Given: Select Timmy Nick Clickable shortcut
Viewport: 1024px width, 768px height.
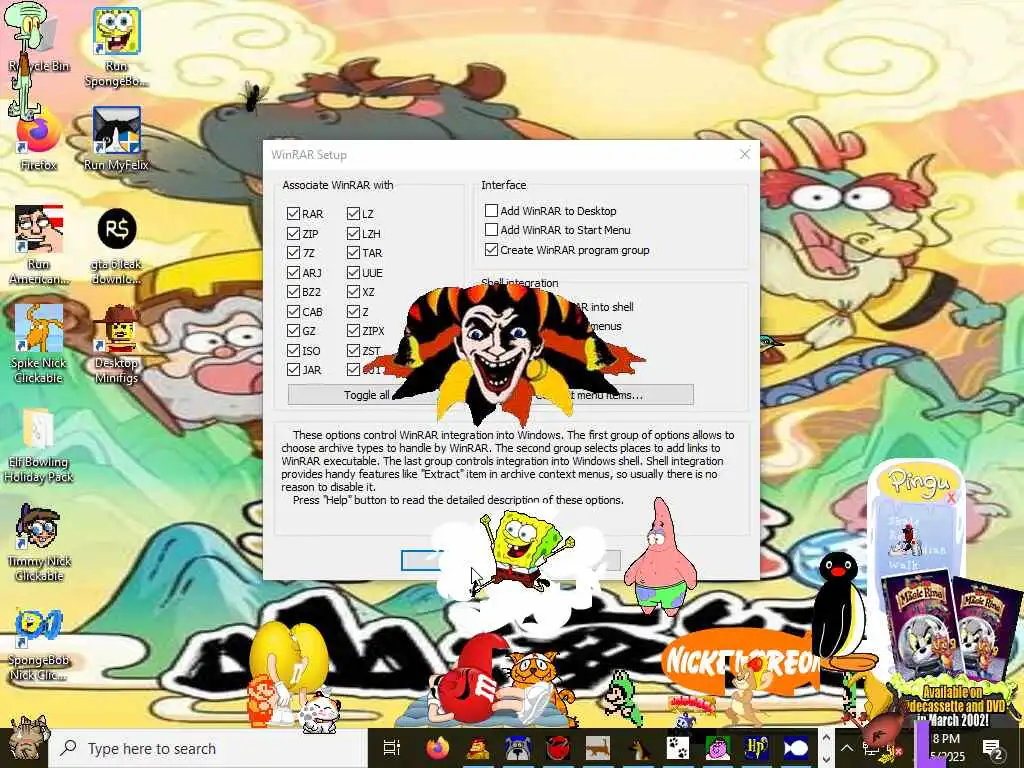Looking at the screenshot, I should [38, 542].
